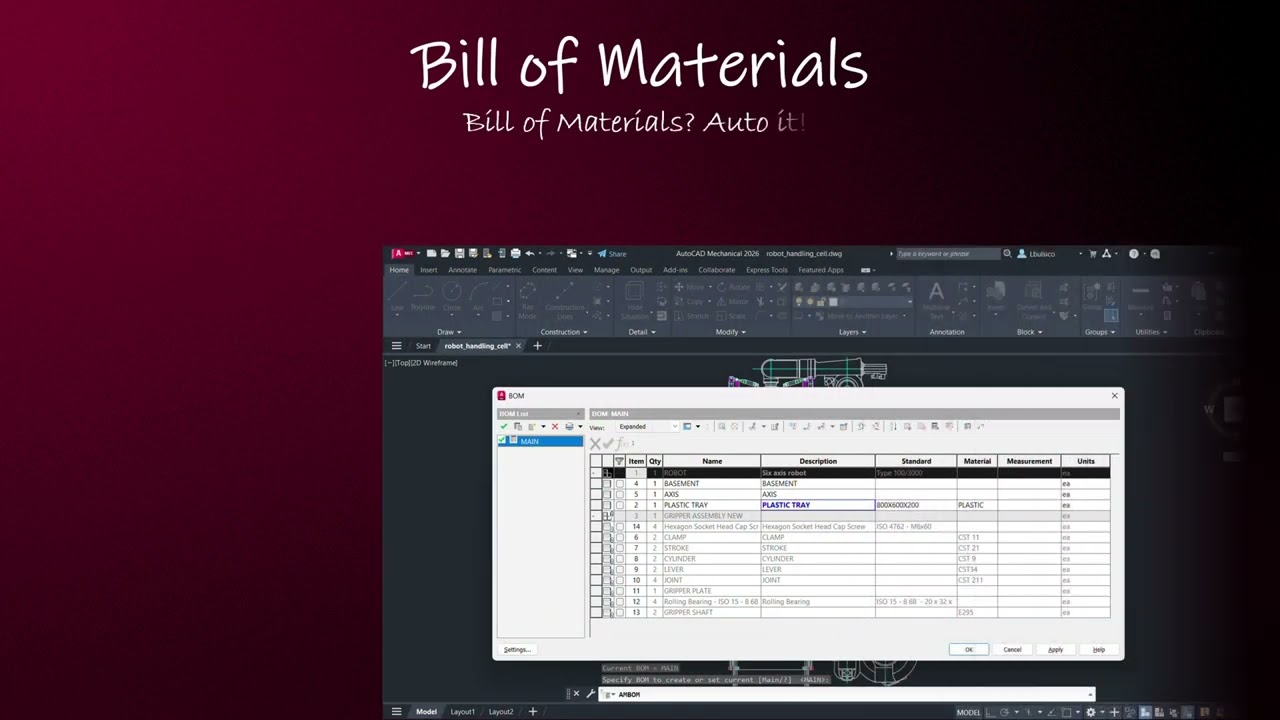Expand the Draw panel dropdown
This screenshot has height=720, width=1280.
448,332
